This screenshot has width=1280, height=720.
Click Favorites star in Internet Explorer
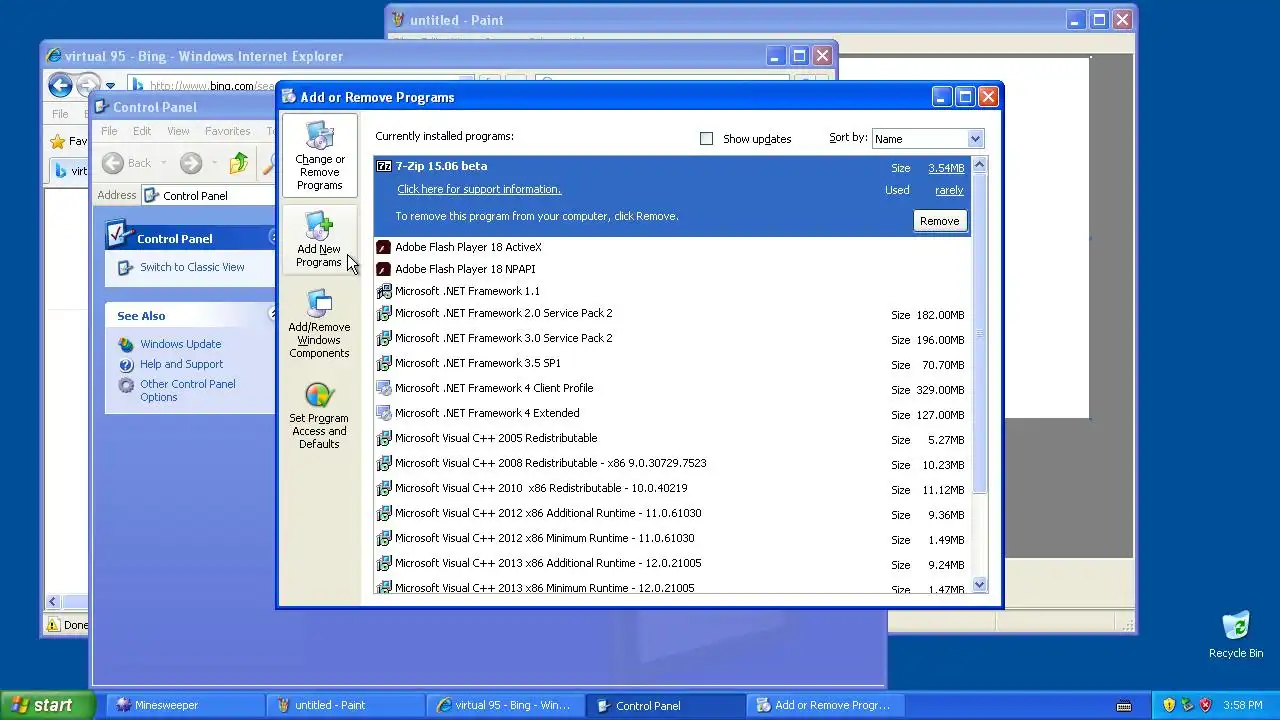(58, 141)
